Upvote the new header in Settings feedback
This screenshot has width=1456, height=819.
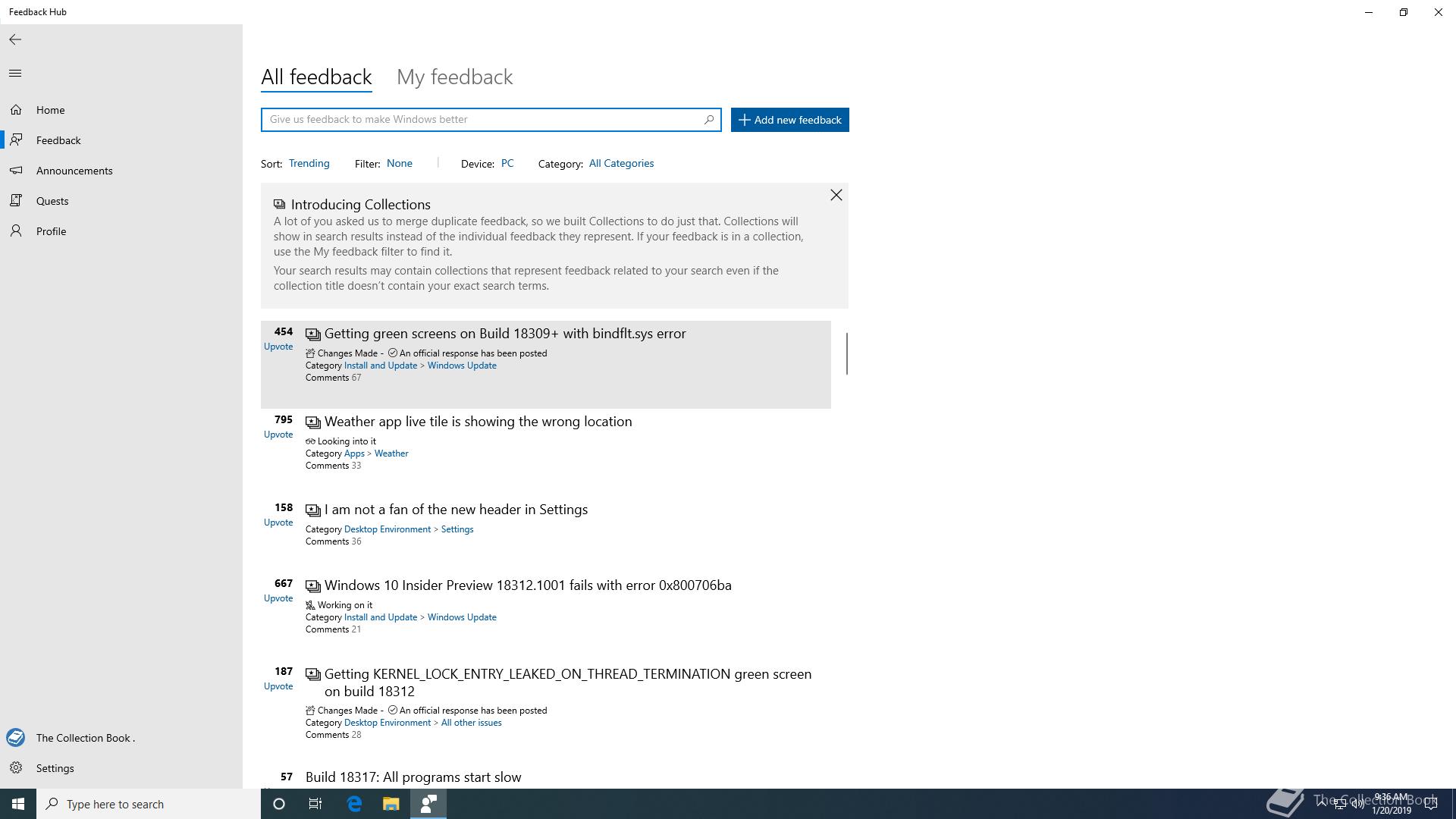pos(278,522)
